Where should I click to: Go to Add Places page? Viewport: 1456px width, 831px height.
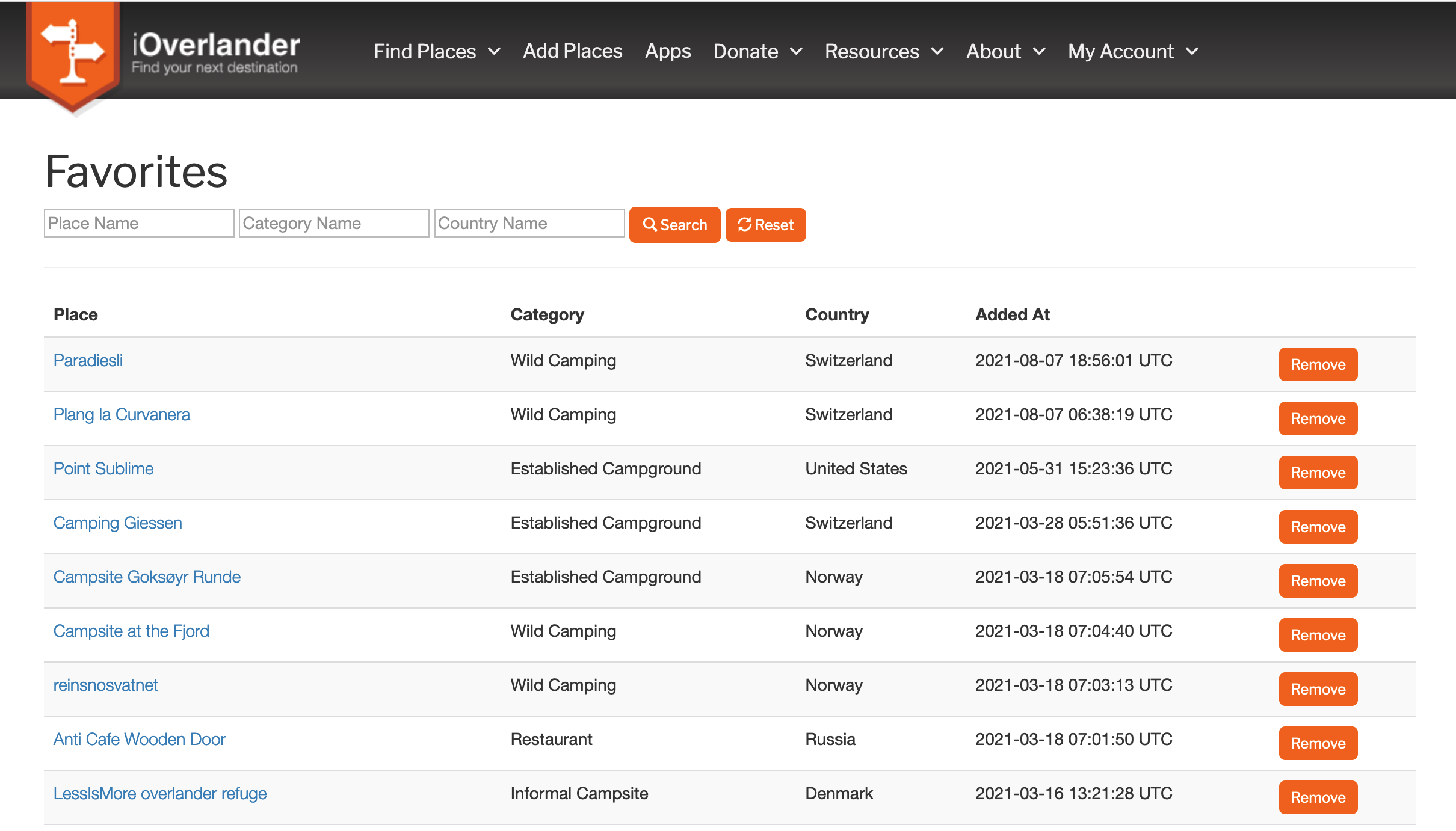pos(572,51)
